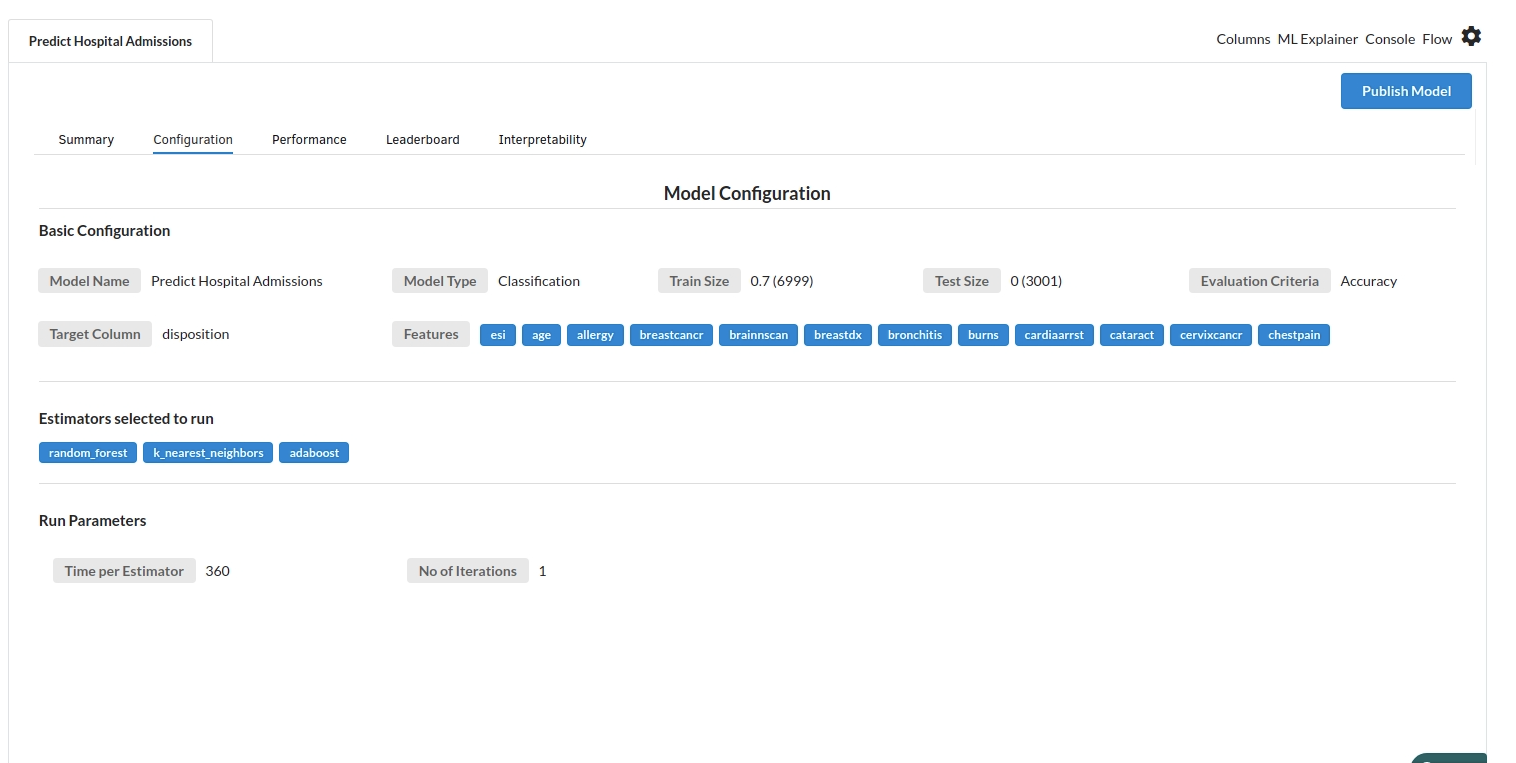
Task: Click the age feature tag
Action: point(541,335)
